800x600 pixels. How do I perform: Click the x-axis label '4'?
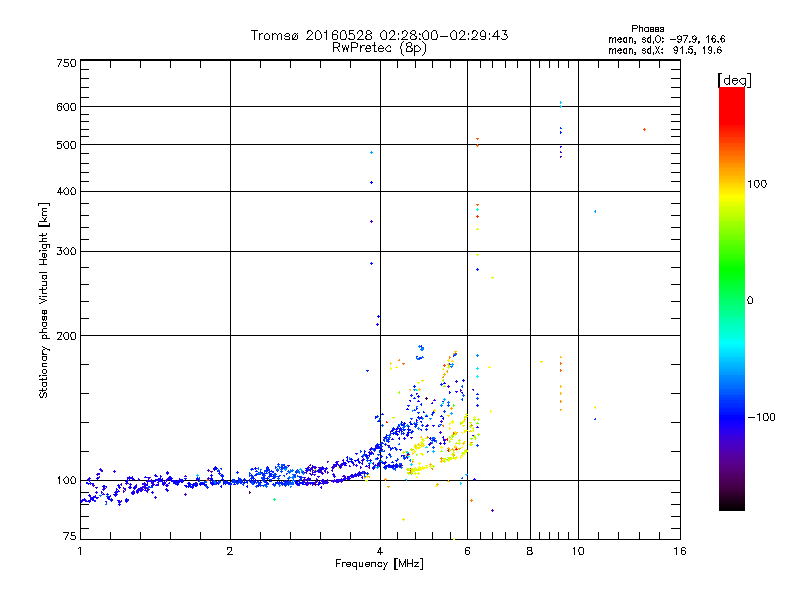point(380,551)
